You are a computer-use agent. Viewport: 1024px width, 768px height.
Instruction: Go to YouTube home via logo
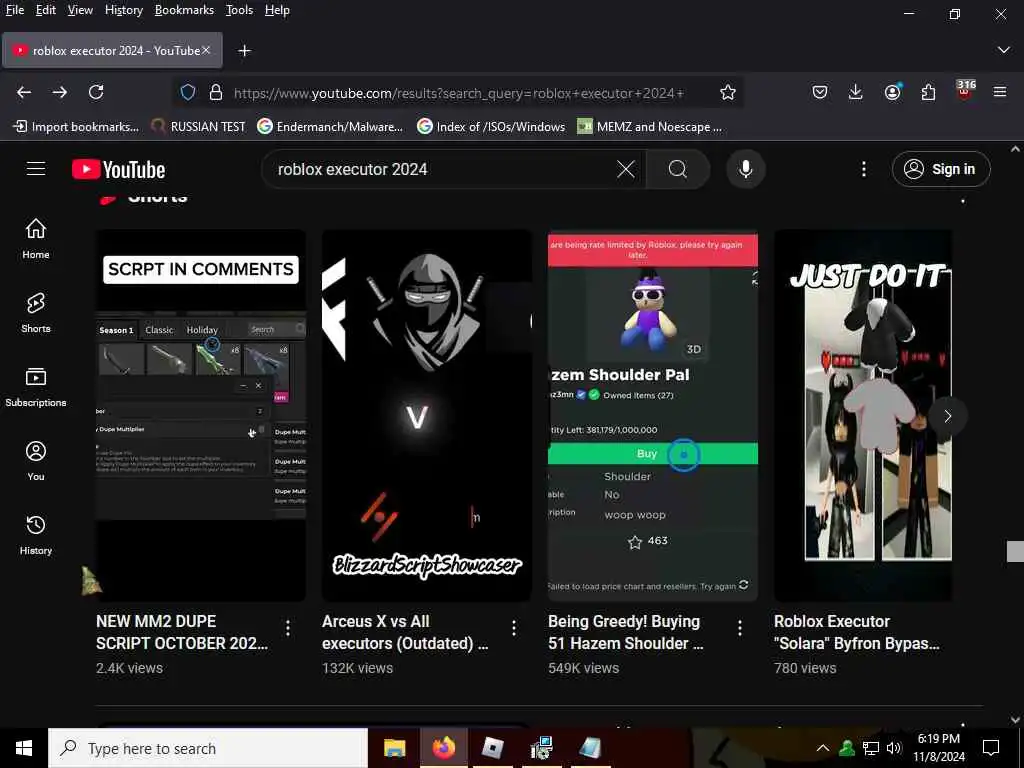[118, 169]
